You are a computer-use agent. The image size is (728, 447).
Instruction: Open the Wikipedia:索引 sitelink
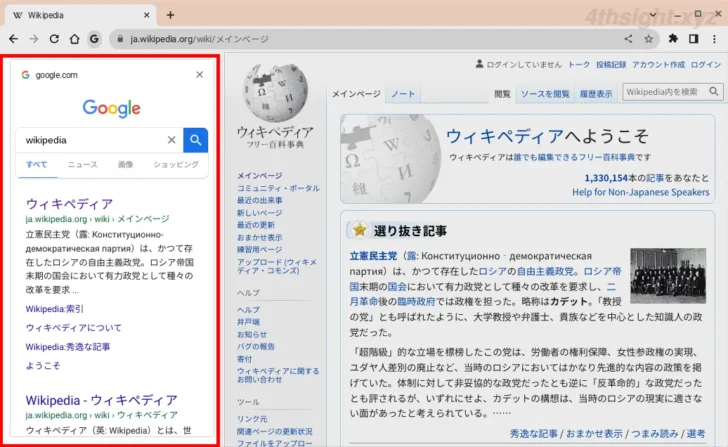pyautogui.click(x=54, y=309)
